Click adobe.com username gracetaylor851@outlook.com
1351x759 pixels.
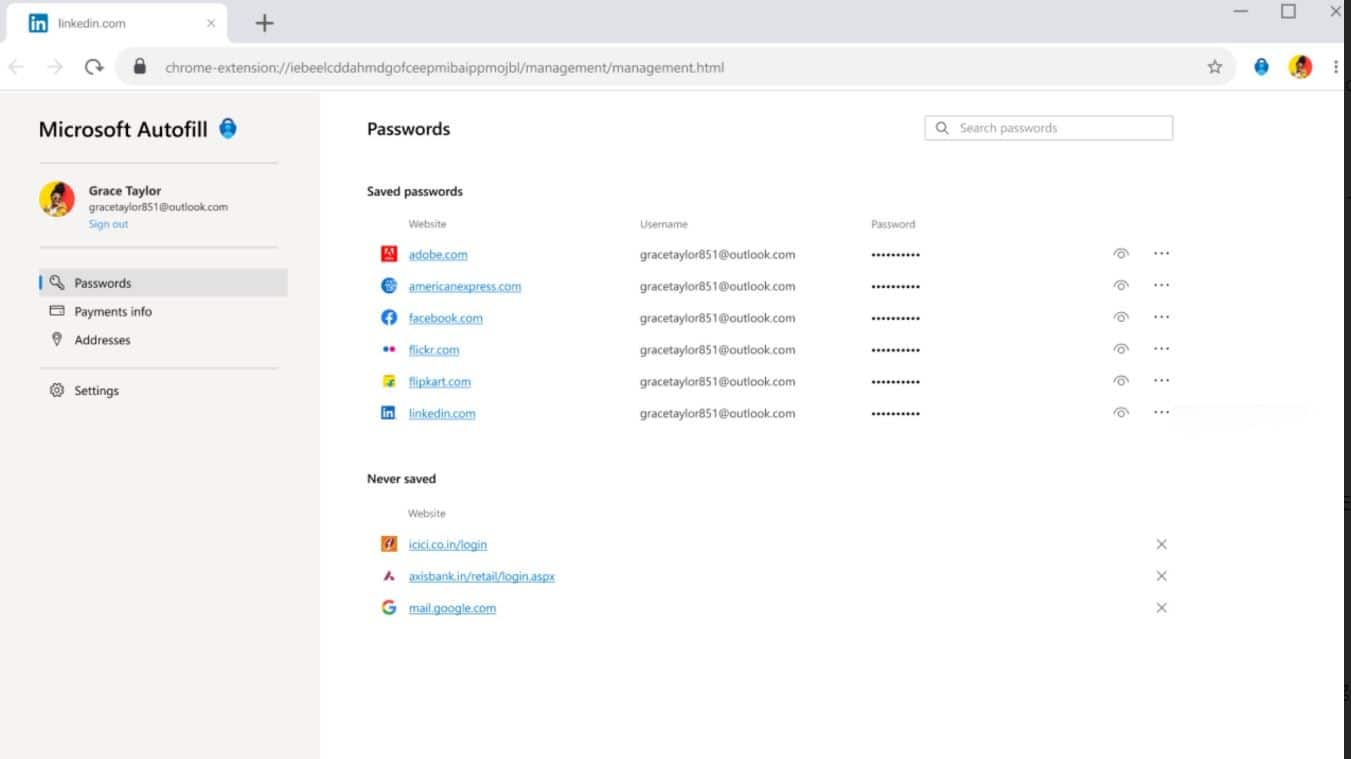click(718, 255)
